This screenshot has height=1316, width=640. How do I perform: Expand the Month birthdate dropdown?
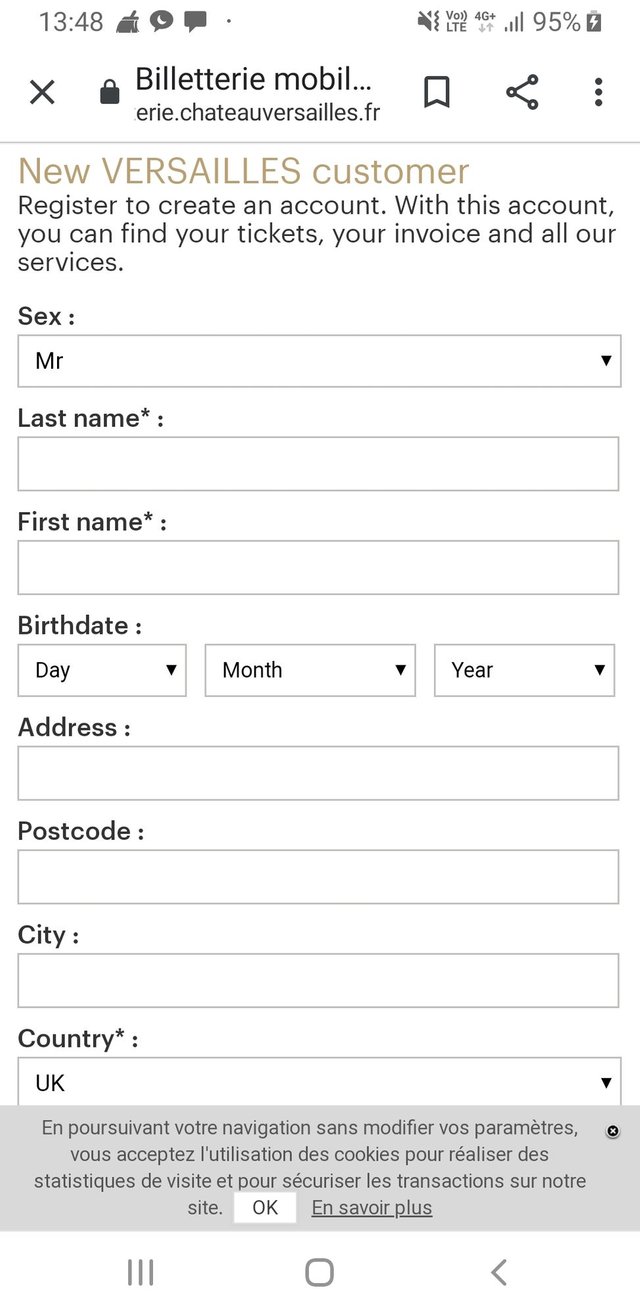point(310,670)
